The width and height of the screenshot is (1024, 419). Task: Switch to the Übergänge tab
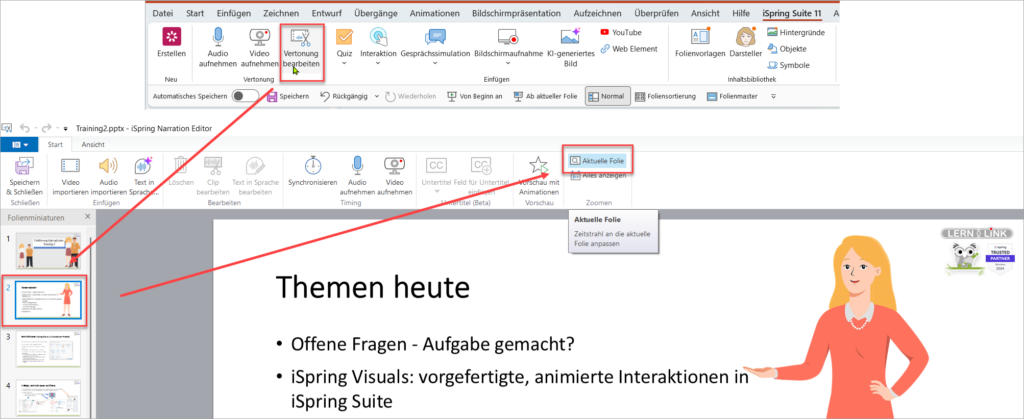click(377, 13)
